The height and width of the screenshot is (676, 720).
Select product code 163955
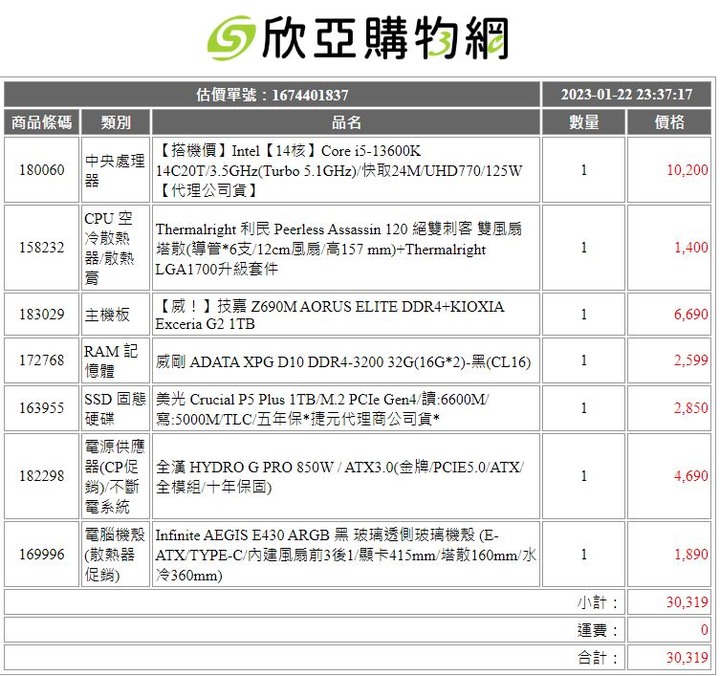(41, 408)
